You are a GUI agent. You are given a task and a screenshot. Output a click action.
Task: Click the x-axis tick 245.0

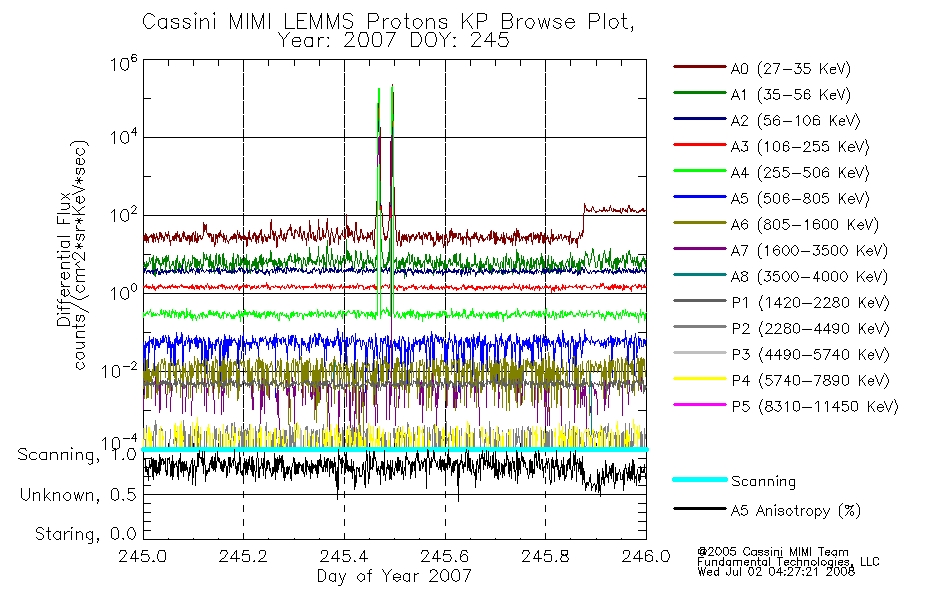[142, 556]
